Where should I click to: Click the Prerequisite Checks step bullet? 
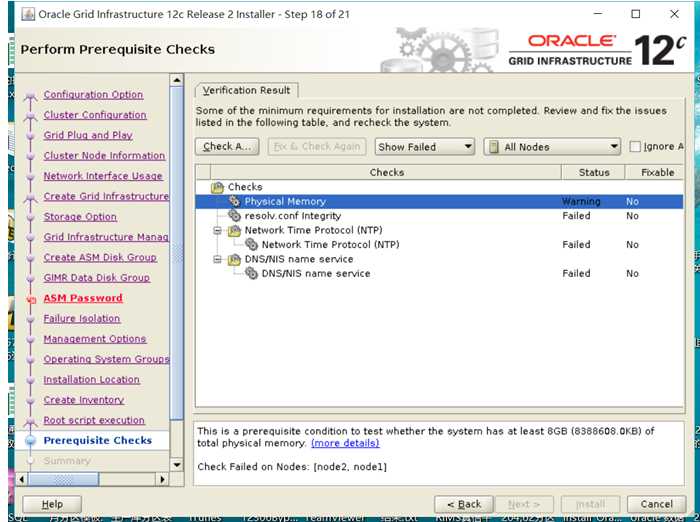[30, 441]
